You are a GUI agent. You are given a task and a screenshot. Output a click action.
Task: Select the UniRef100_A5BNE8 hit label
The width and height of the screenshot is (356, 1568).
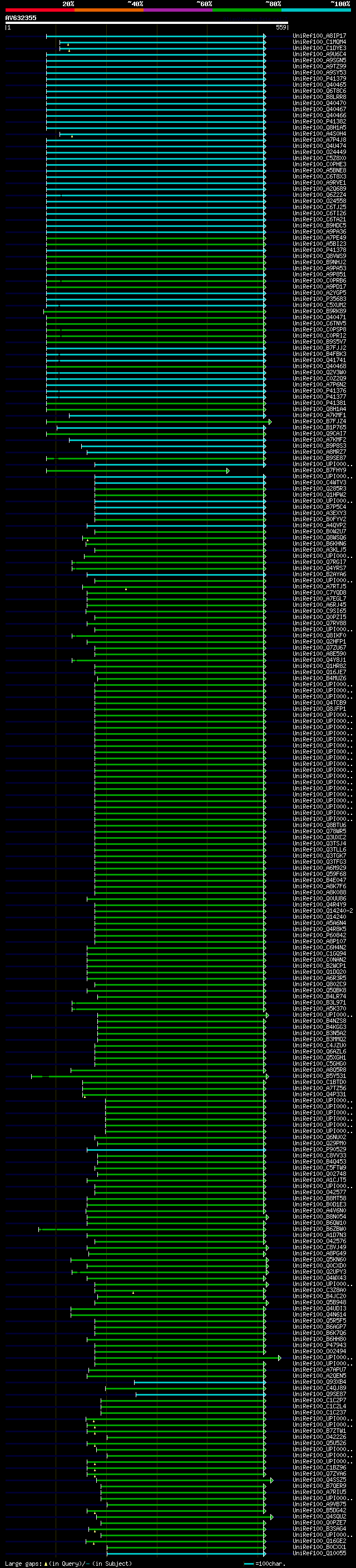pos(319,170)
